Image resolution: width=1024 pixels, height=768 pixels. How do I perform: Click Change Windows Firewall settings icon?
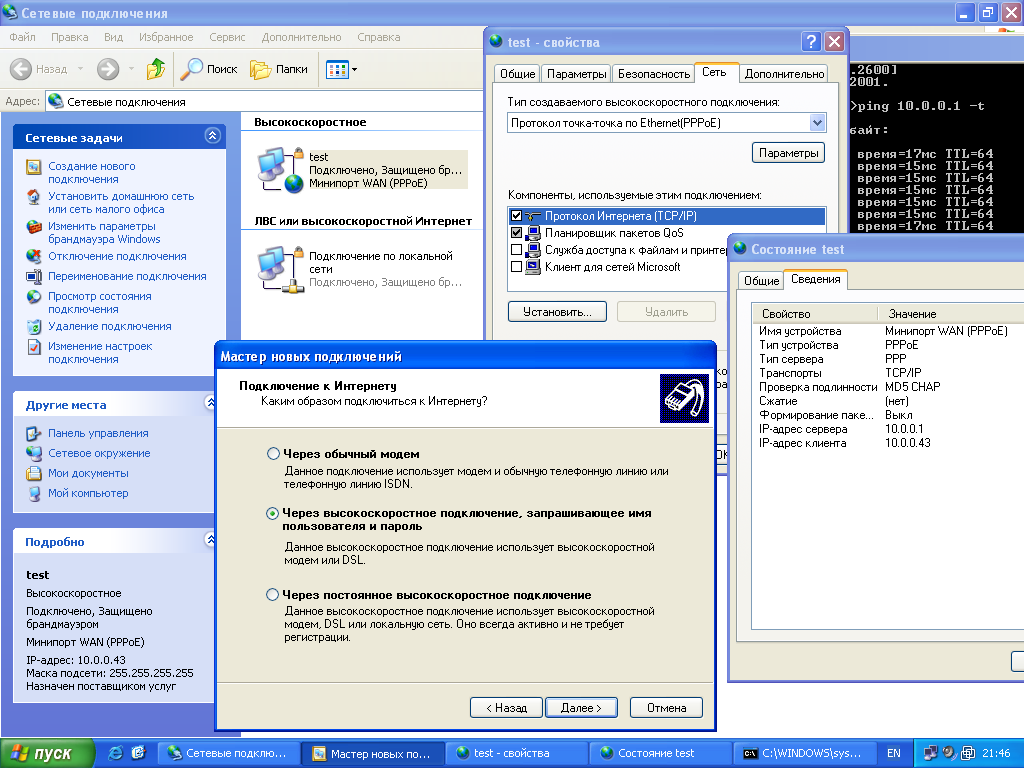tap(33, 227)
